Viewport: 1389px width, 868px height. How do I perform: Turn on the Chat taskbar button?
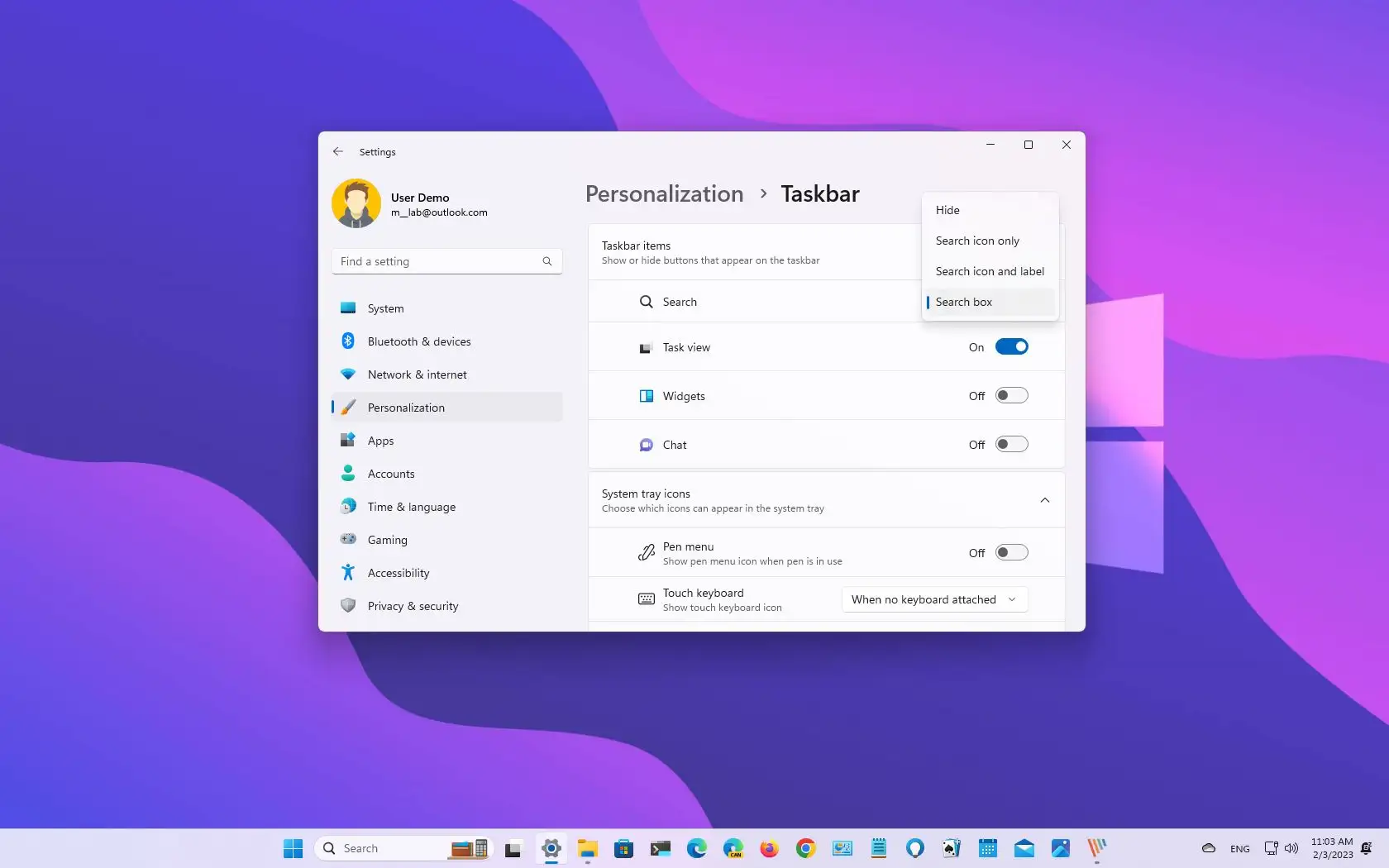pyautogui.click(x=1012, y=444)
